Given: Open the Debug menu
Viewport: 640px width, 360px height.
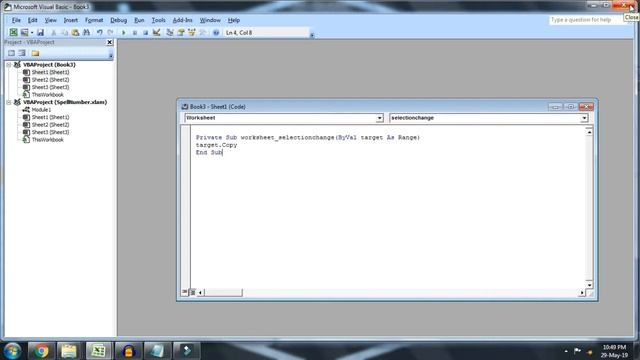Looking at the screenshot, I should pos(118,20).
